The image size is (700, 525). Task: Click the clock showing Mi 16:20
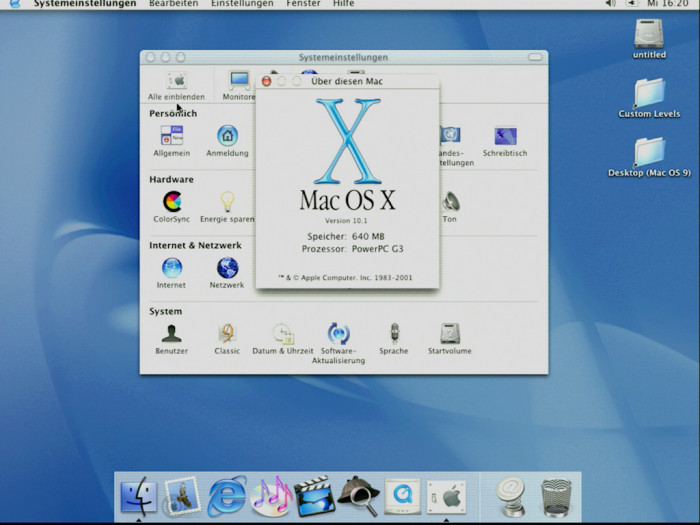click(x=668, y=4)
